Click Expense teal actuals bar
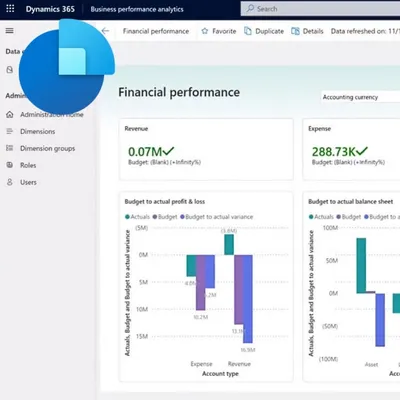Screen dimensions: 400x400 tap(191, 266)
